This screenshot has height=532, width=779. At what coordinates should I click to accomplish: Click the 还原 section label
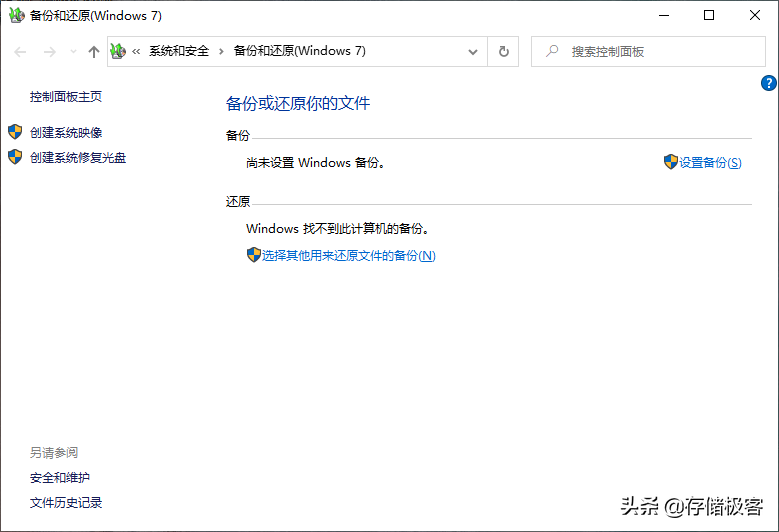click(237, 202)
